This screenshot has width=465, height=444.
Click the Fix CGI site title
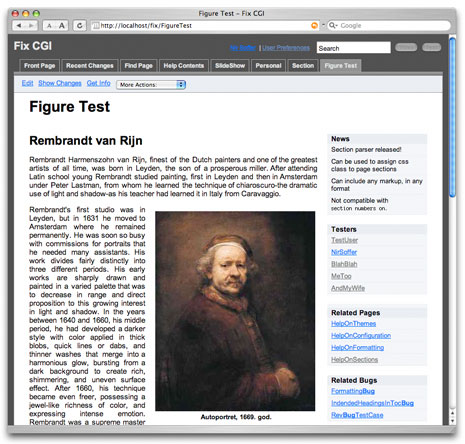33,46
